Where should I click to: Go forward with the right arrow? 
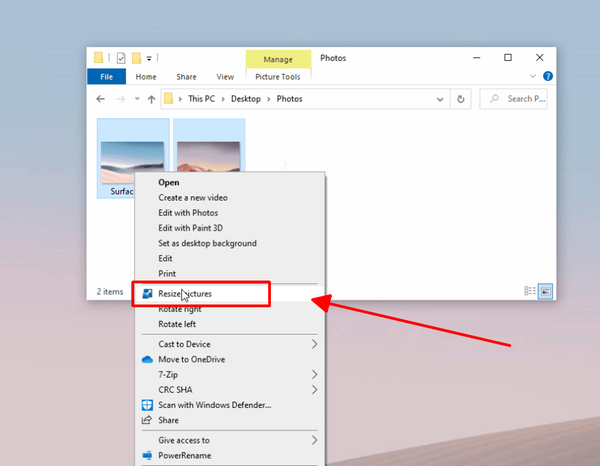[x=121, y=99]
